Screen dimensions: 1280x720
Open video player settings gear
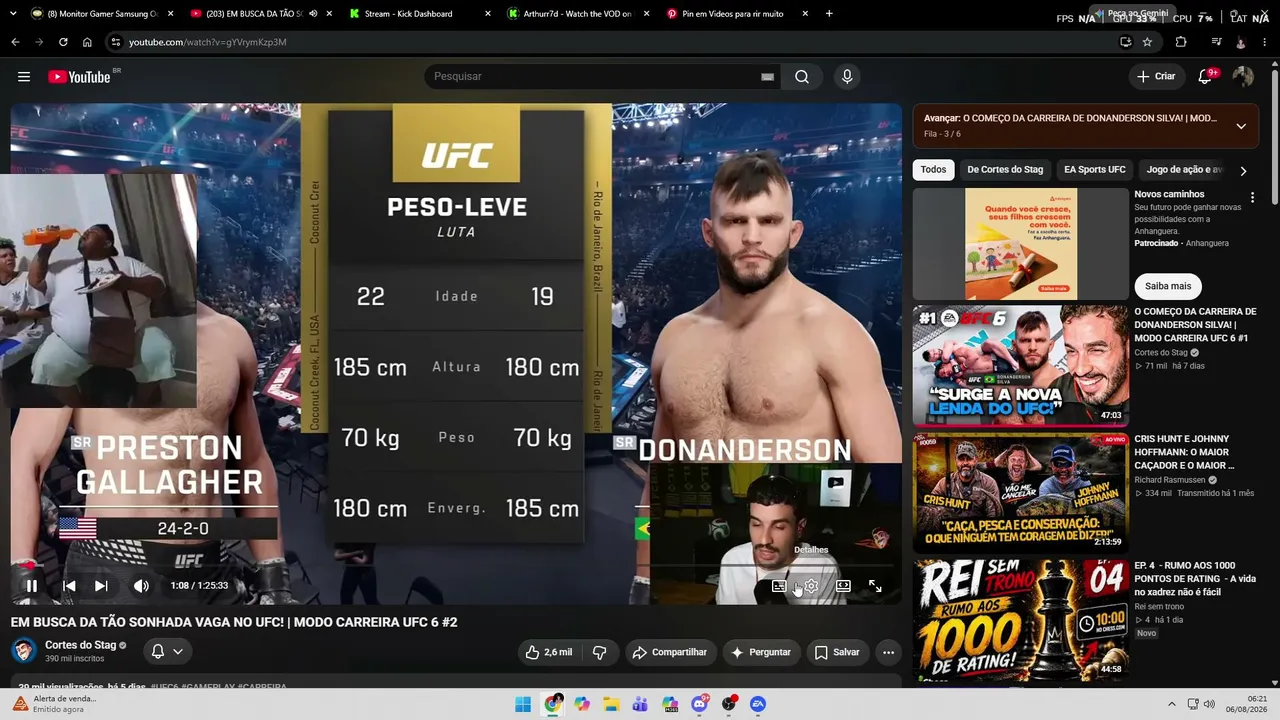pyautogui.click(x=811, y=586)
